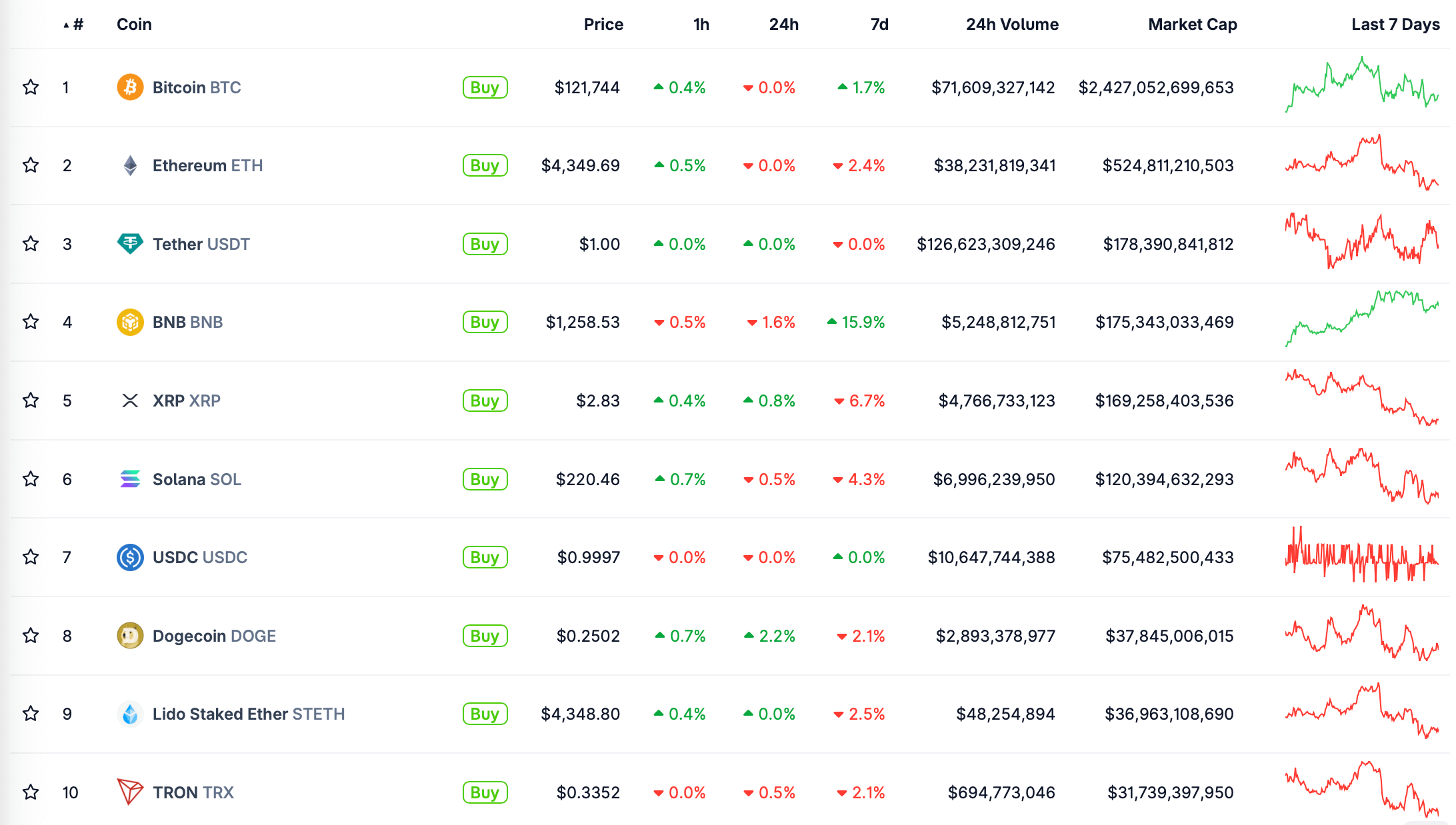This screenshot has width=1456, height=825.
Task: Click the BNB coin icon
Action: pyautogui.click(x=130, y=323)
